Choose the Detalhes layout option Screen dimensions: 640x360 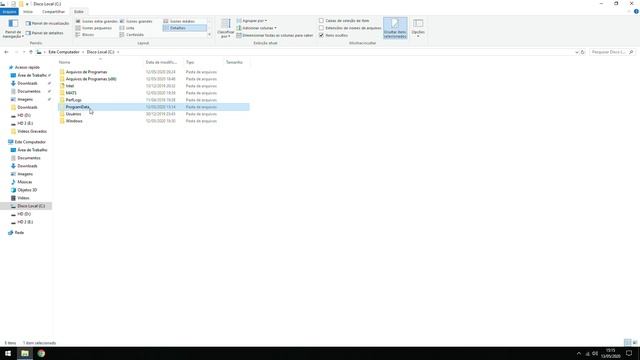click(184, 28)
